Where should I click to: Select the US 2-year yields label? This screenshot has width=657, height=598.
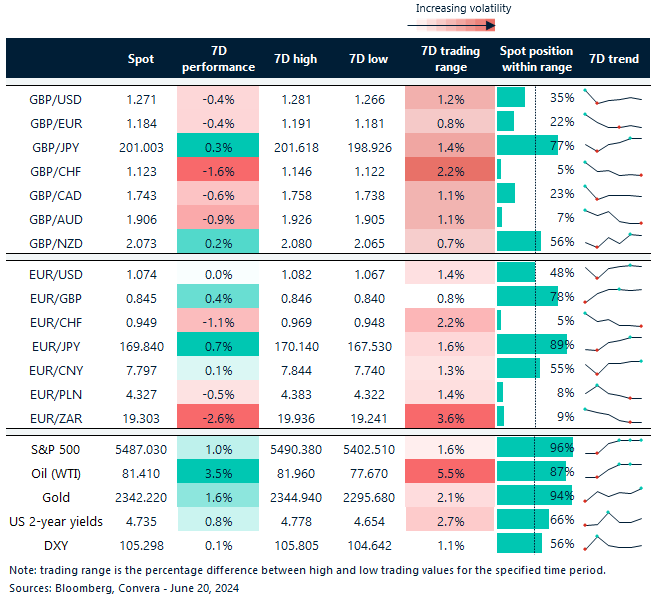[x=56, y=522]
